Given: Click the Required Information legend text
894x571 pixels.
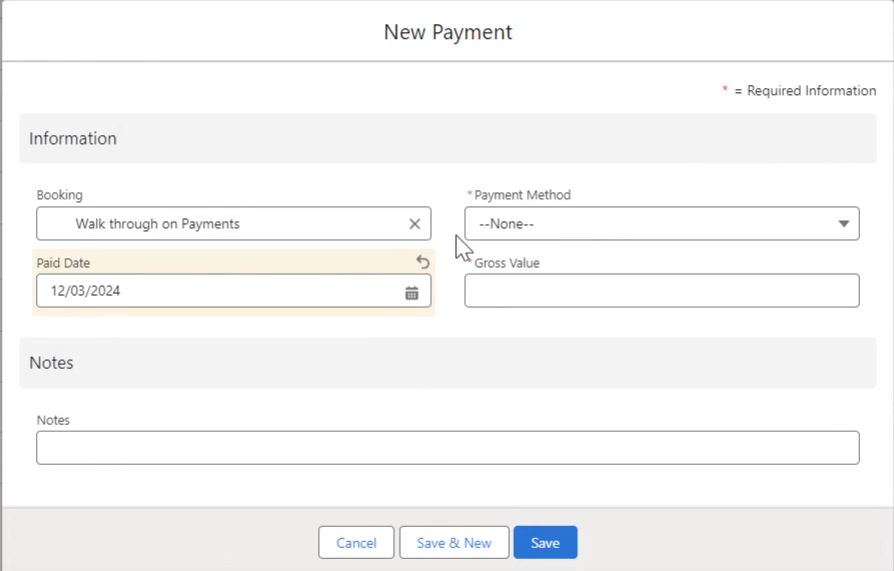Looking at the screenshot, I should tap(805, 91).
